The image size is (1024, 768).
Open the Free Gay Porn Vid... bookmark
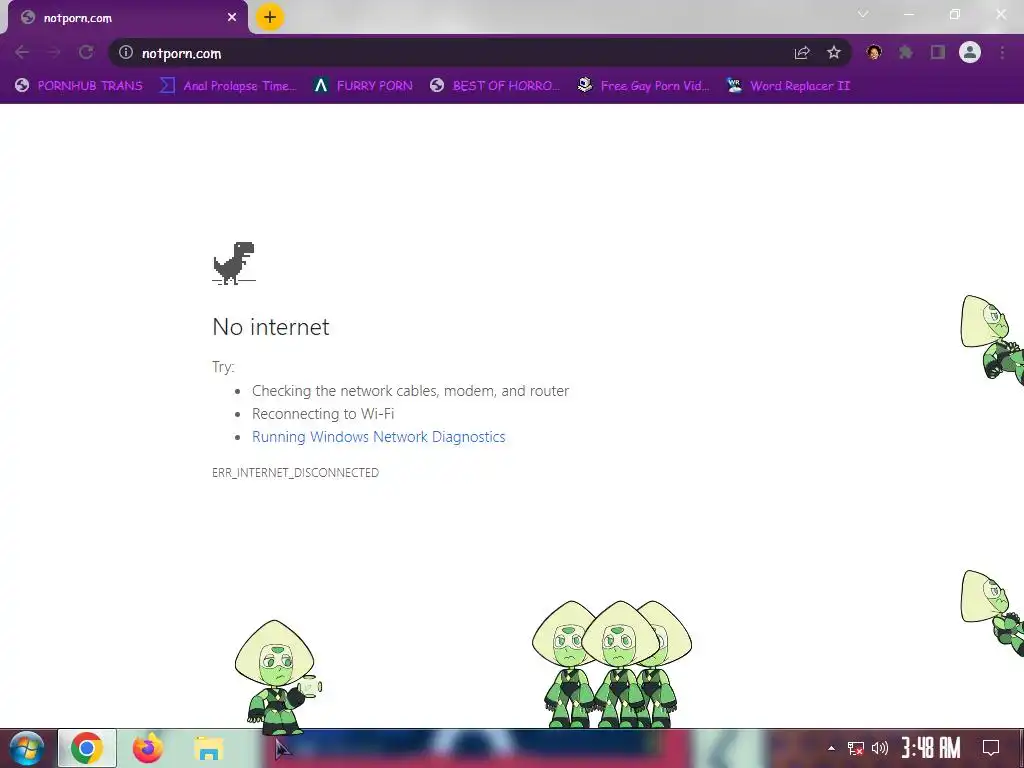643,86
